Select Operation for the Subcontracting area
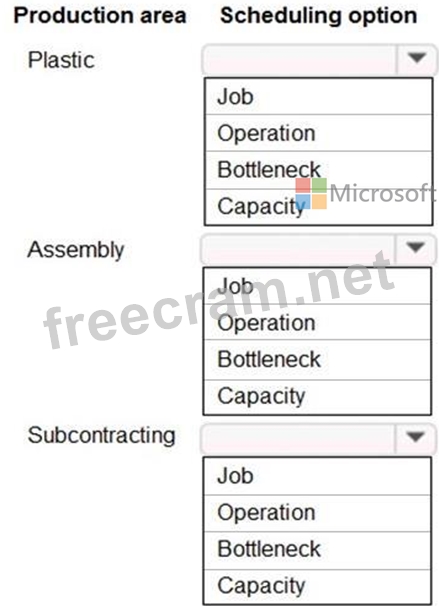This screenshot has width=439, height=606. click(318, 513)
